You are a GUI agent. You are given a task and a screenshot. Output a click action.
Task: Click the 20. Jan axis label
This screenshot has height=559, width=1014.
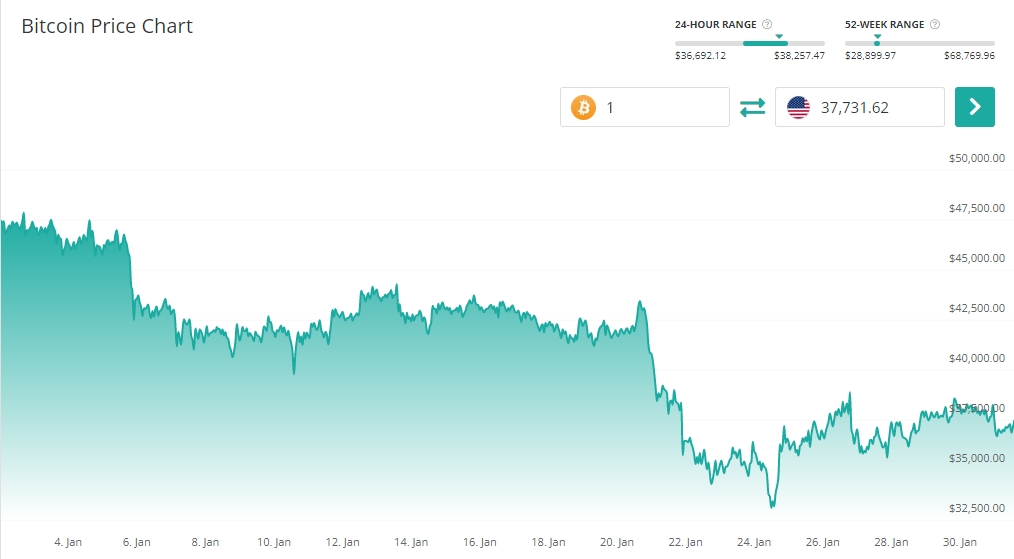(617, 542)
